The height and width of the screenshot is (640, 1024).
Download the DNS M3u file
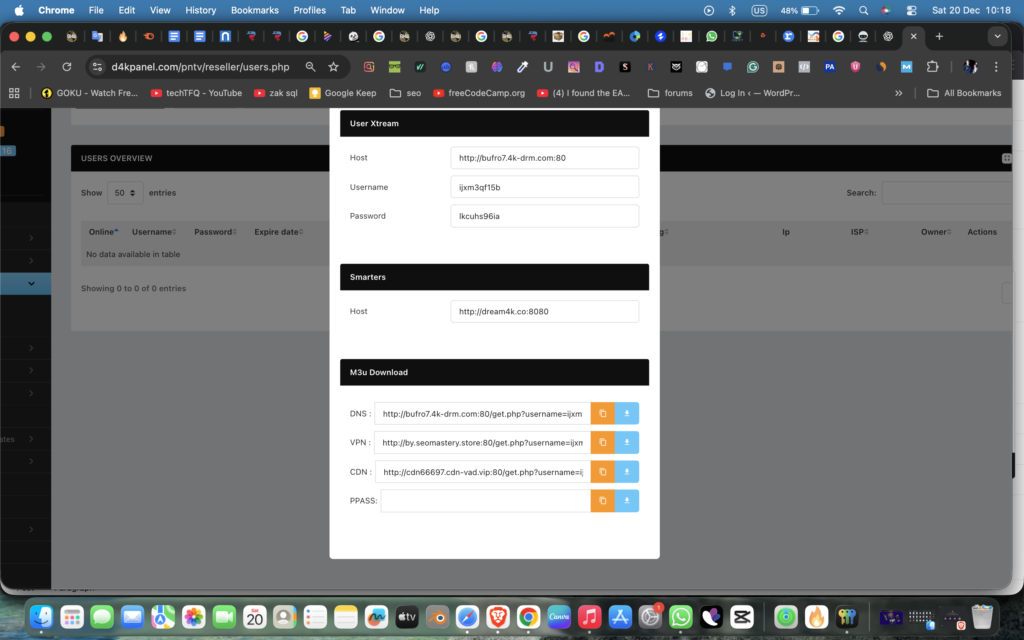click(x=627, y=413)
